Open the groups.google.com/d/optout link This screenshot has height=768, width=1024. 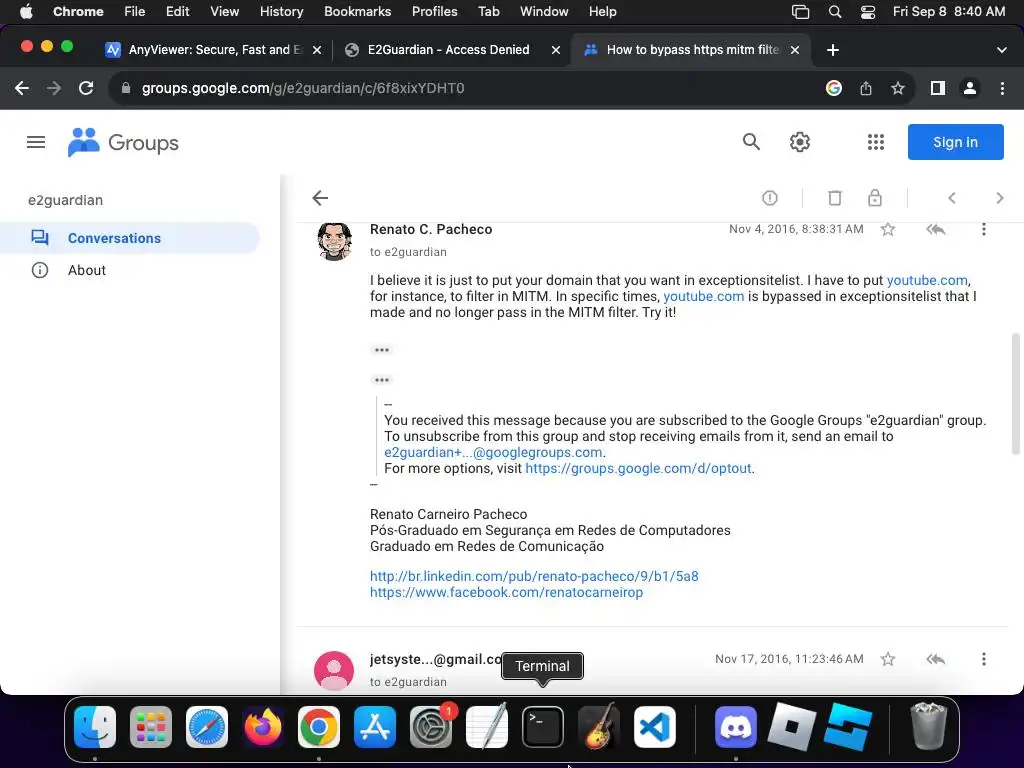click(638, 468)
